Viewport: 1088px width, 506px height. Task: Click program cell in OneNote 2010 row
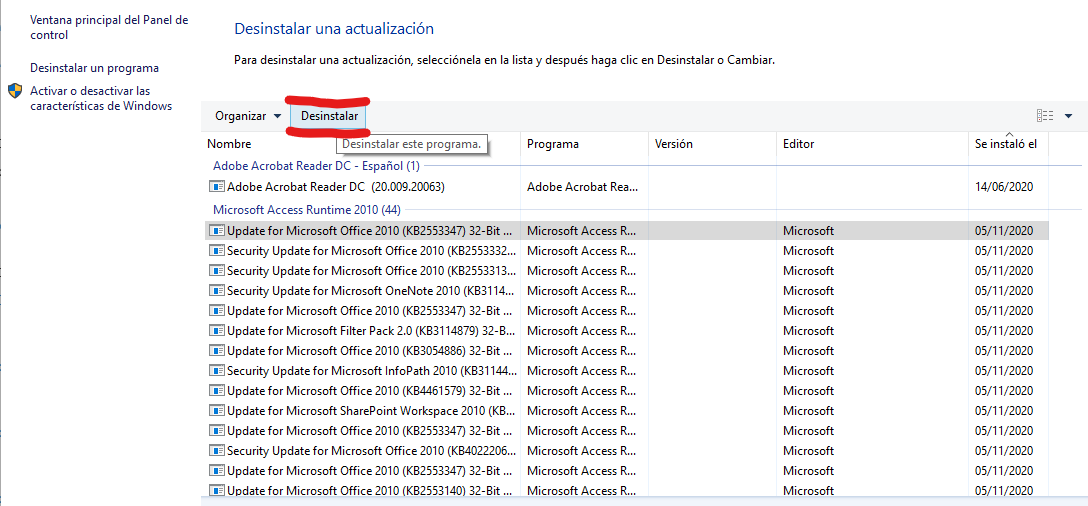(581, 290)
